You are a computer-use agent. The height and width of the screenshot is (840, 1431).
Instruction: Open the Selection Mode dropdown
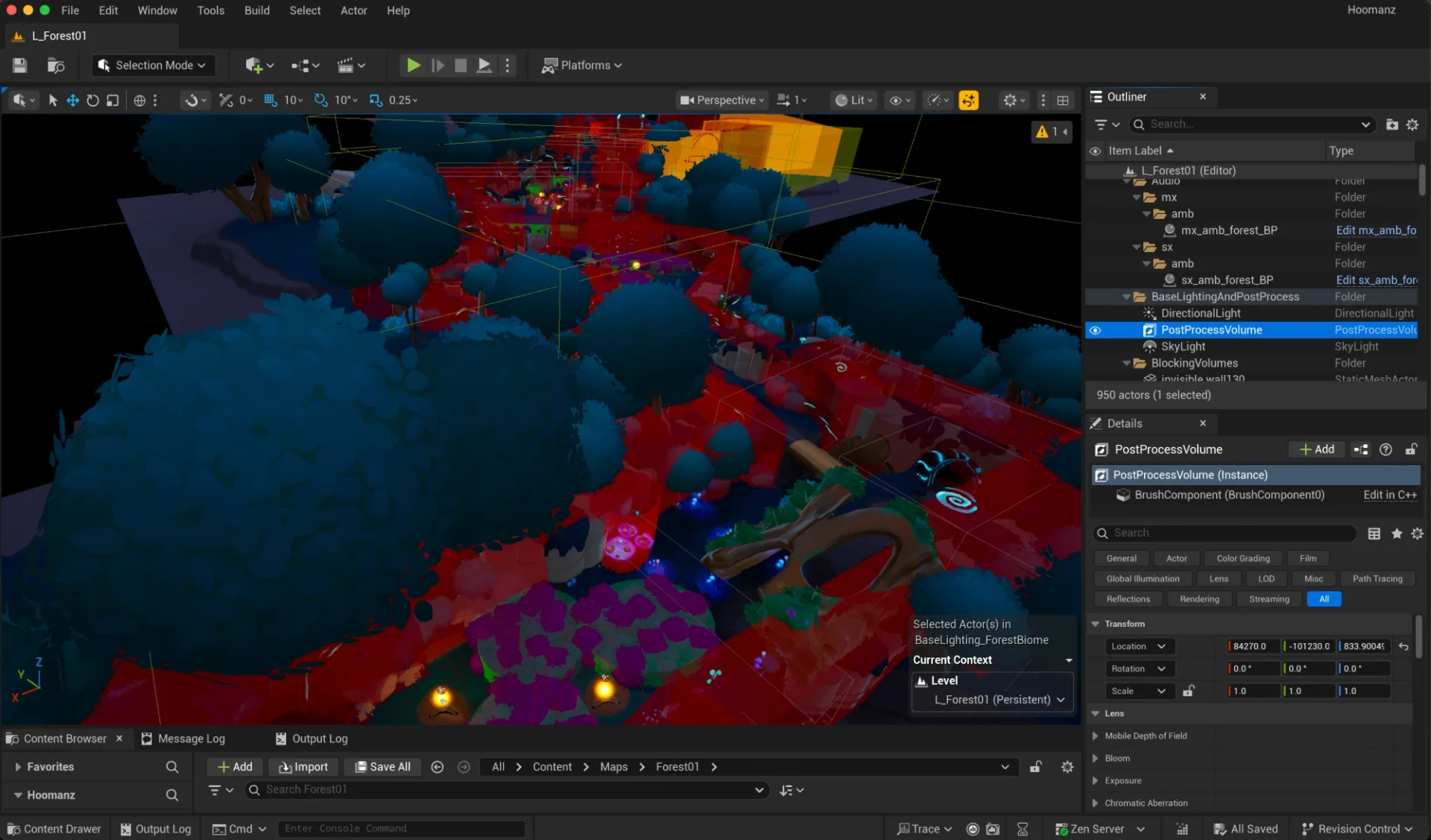(154, 66)
